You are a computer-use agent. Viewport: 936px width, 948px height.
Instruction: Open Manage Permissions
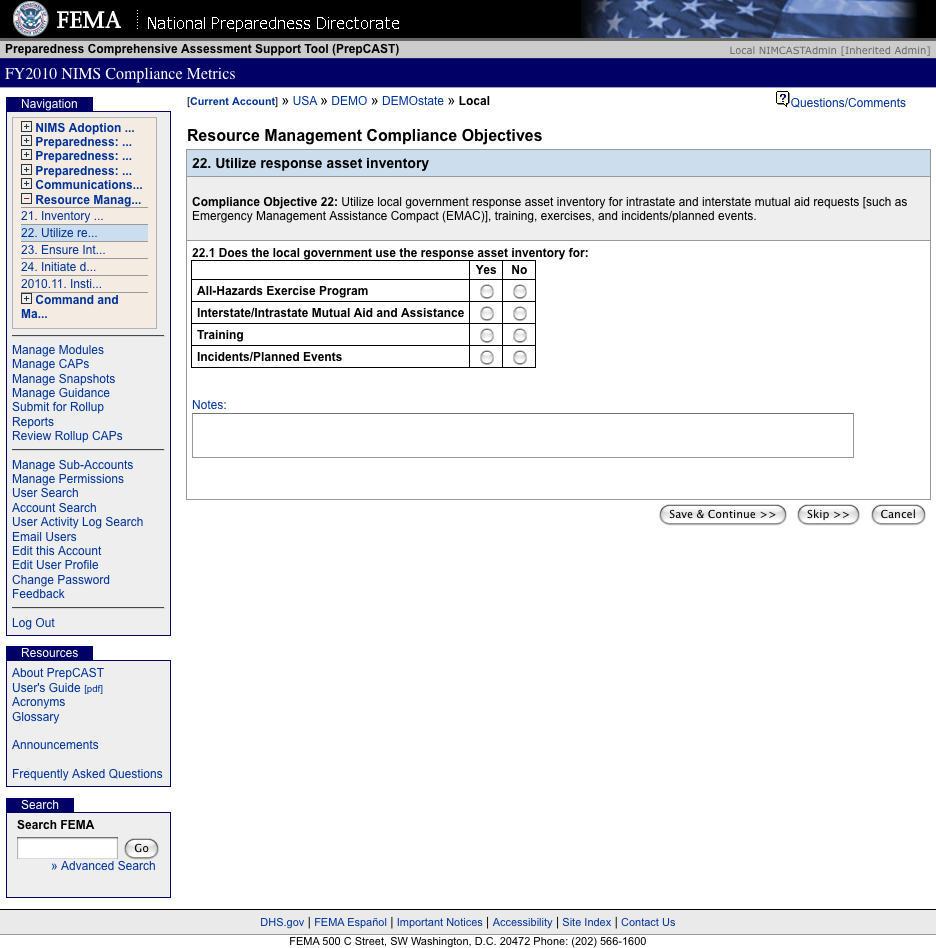(68, 479)
